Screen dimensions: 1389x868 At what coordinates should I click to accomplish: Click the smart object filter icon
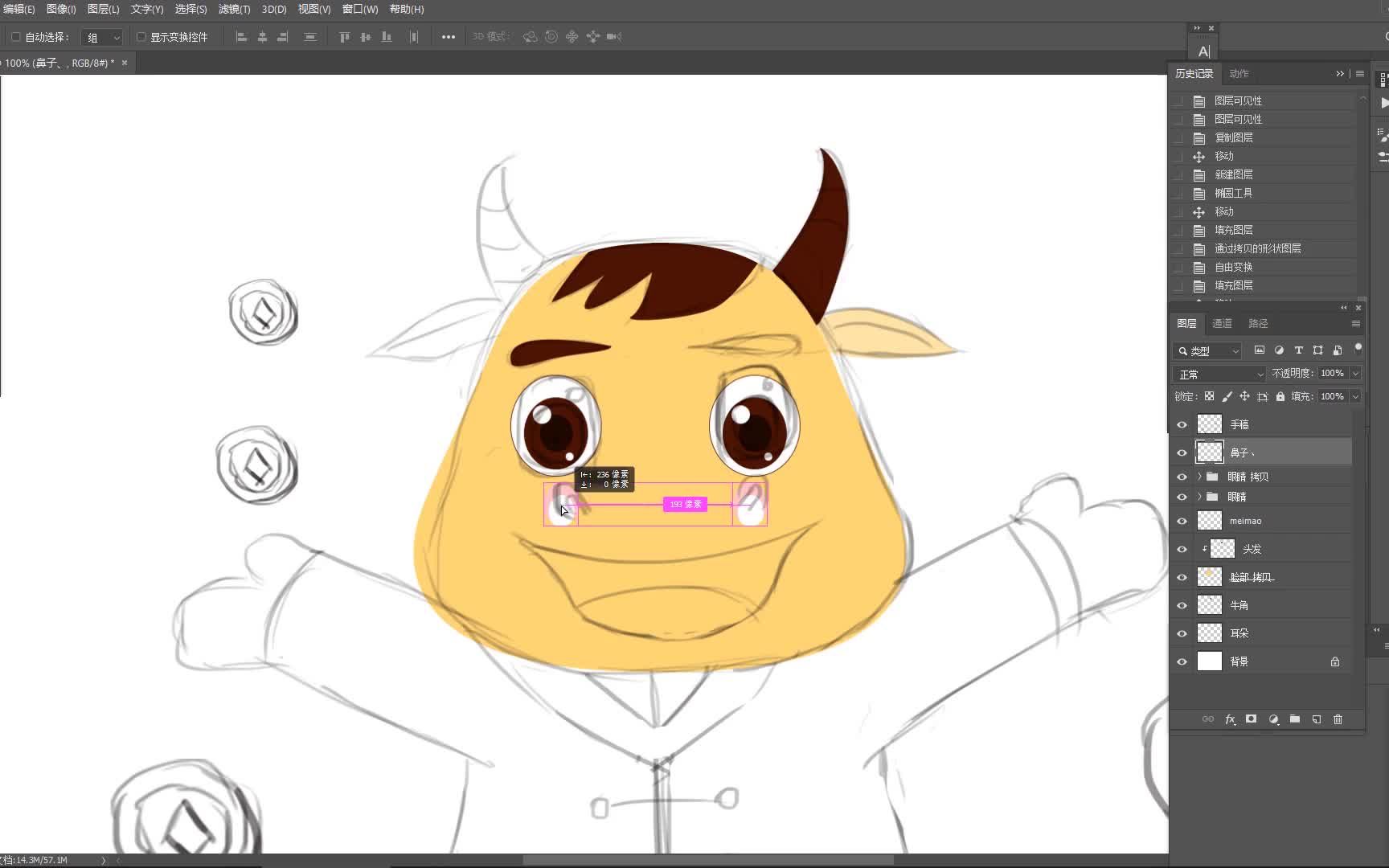click(x=1338, y=350)
